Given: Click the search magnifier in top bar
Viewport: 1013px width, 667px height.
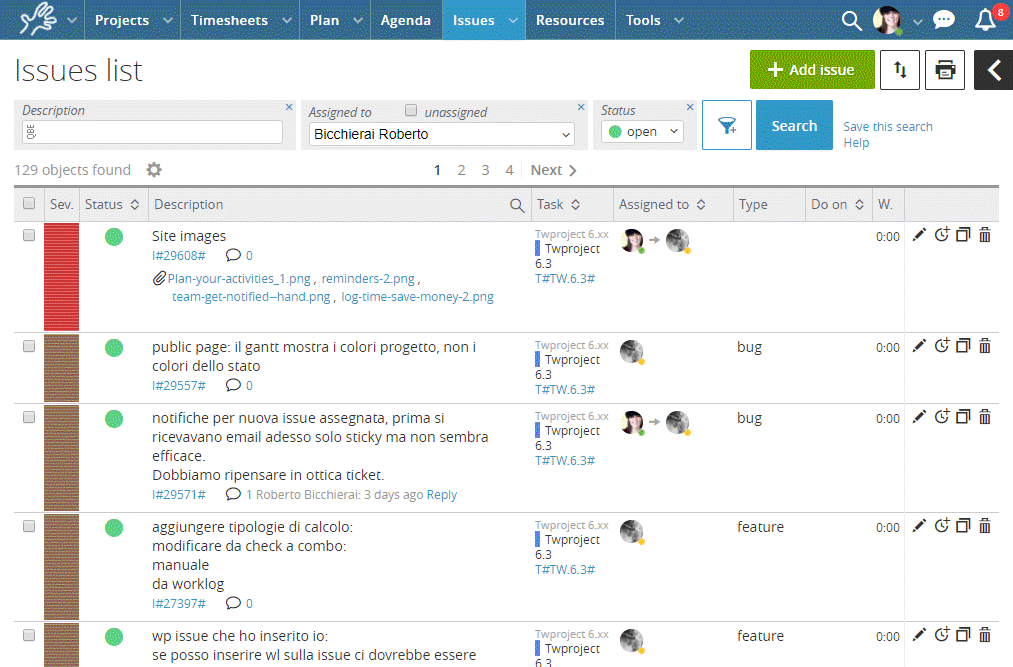Looking at the screenshot, I should (851, 20).
